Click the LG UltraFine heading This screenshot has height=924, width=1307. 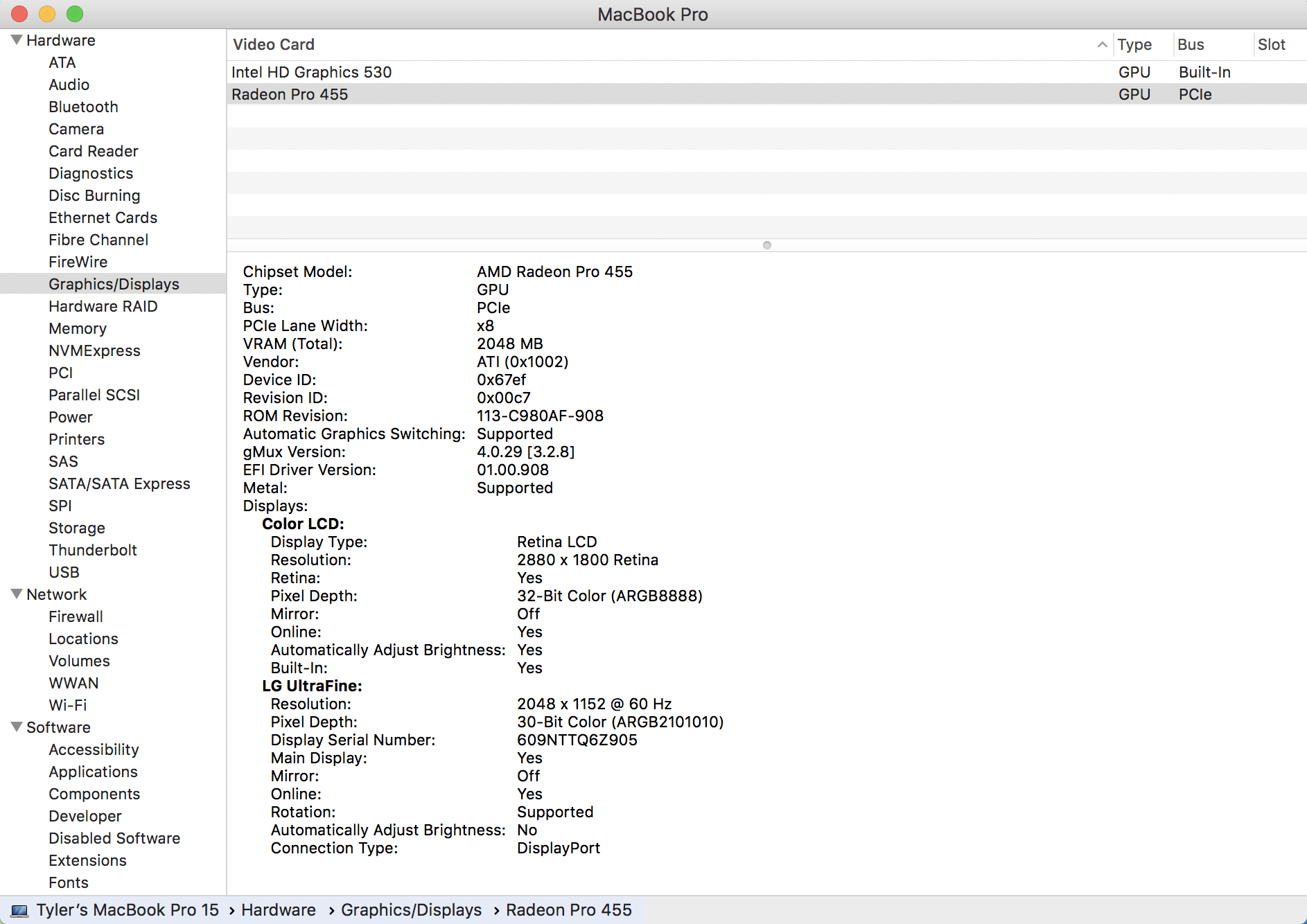[312, 686]
